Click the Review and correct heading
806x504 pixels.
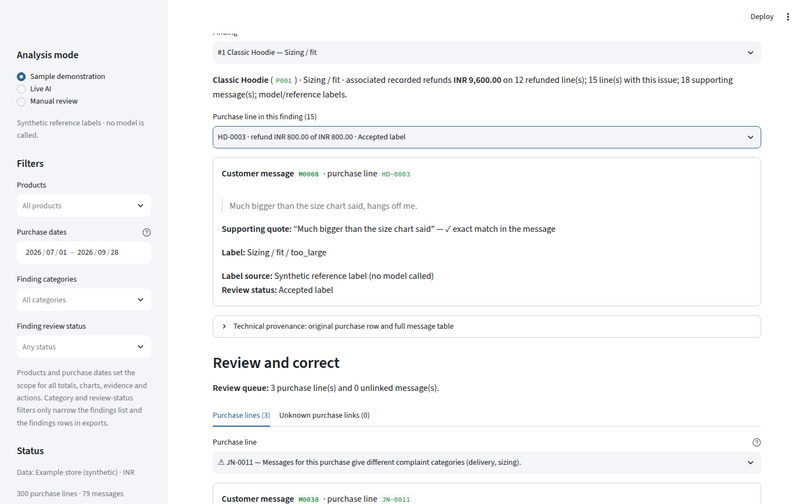point(276,363)
